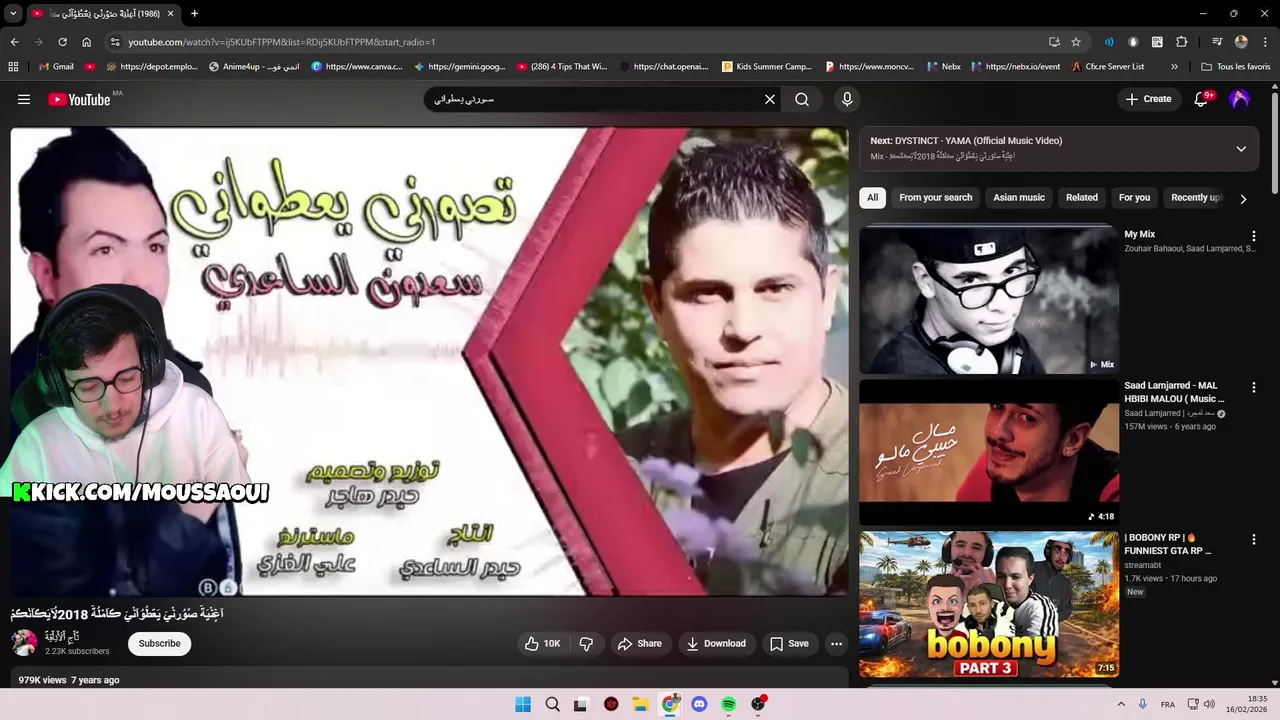The width and height of the screenshot is (1280, 720).
Task: Click the search magnifier button
Action: pyautogui.click(x=802, y=99)
